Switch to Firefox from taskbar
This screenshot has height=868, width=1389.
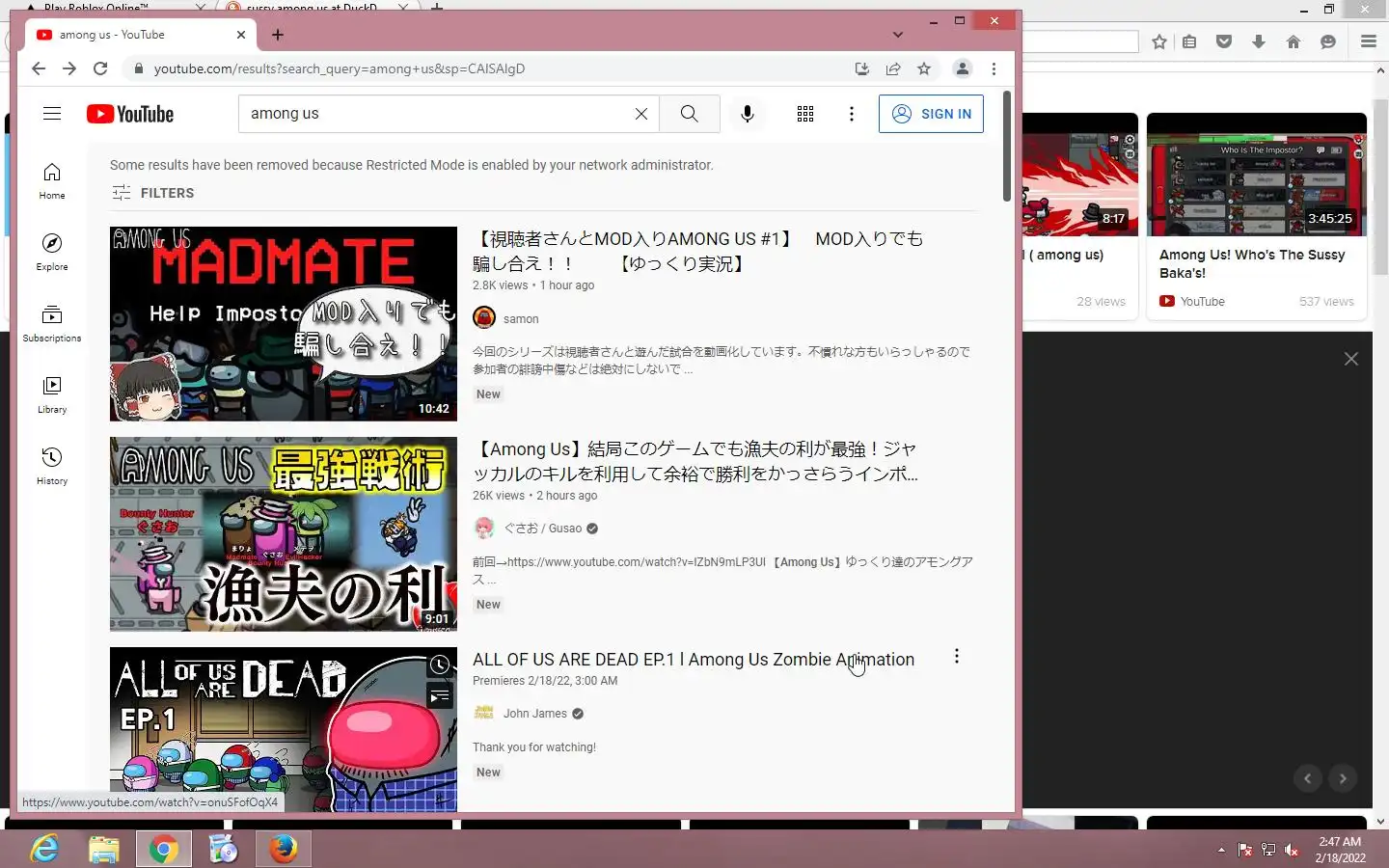coord(283,849)
